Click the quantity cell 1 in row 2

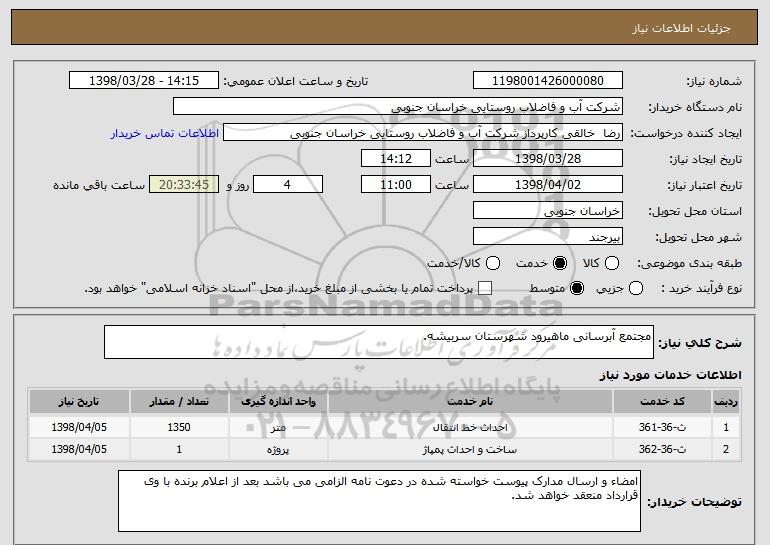coord(179,449)
